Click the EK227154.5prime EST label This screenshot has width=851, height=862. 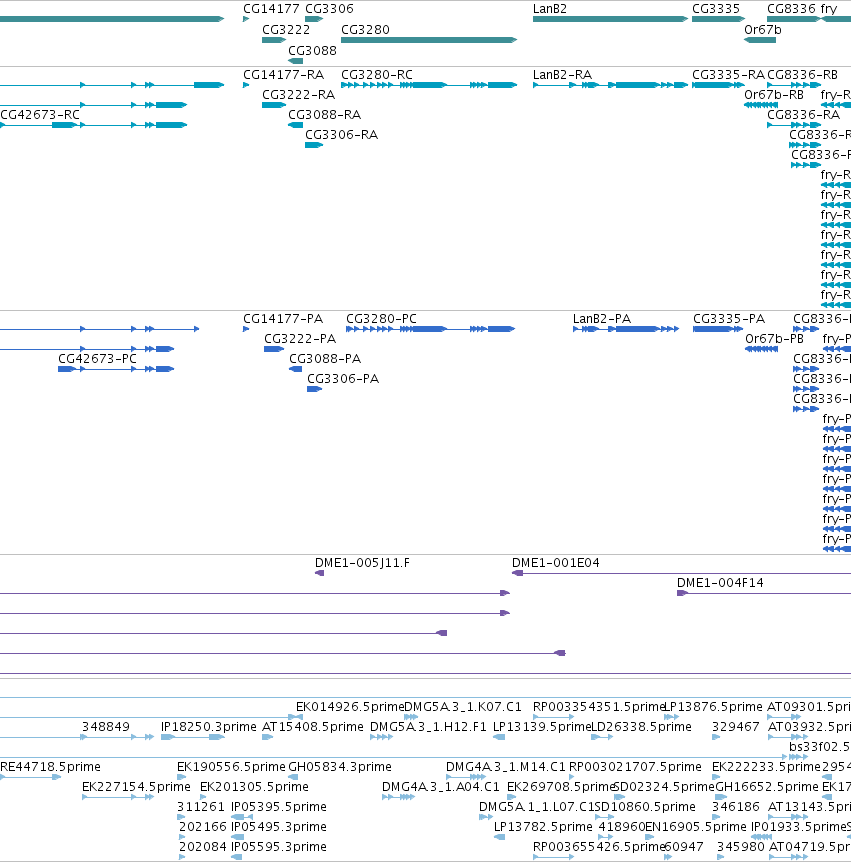136,787
